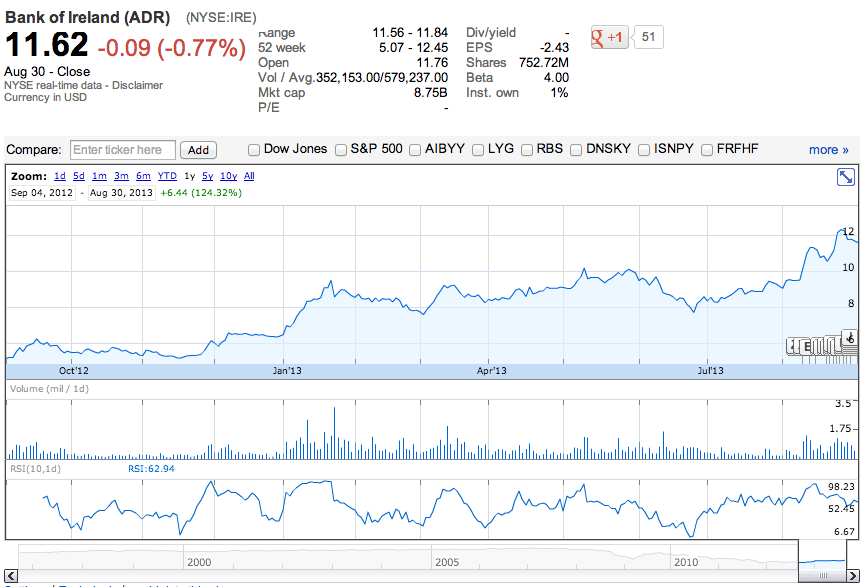Image resolution: width=863 pixels, height=587 pixels.
Task: Zoom the chart to 5y
Action: pyautogui.click(x=207, y=176)
